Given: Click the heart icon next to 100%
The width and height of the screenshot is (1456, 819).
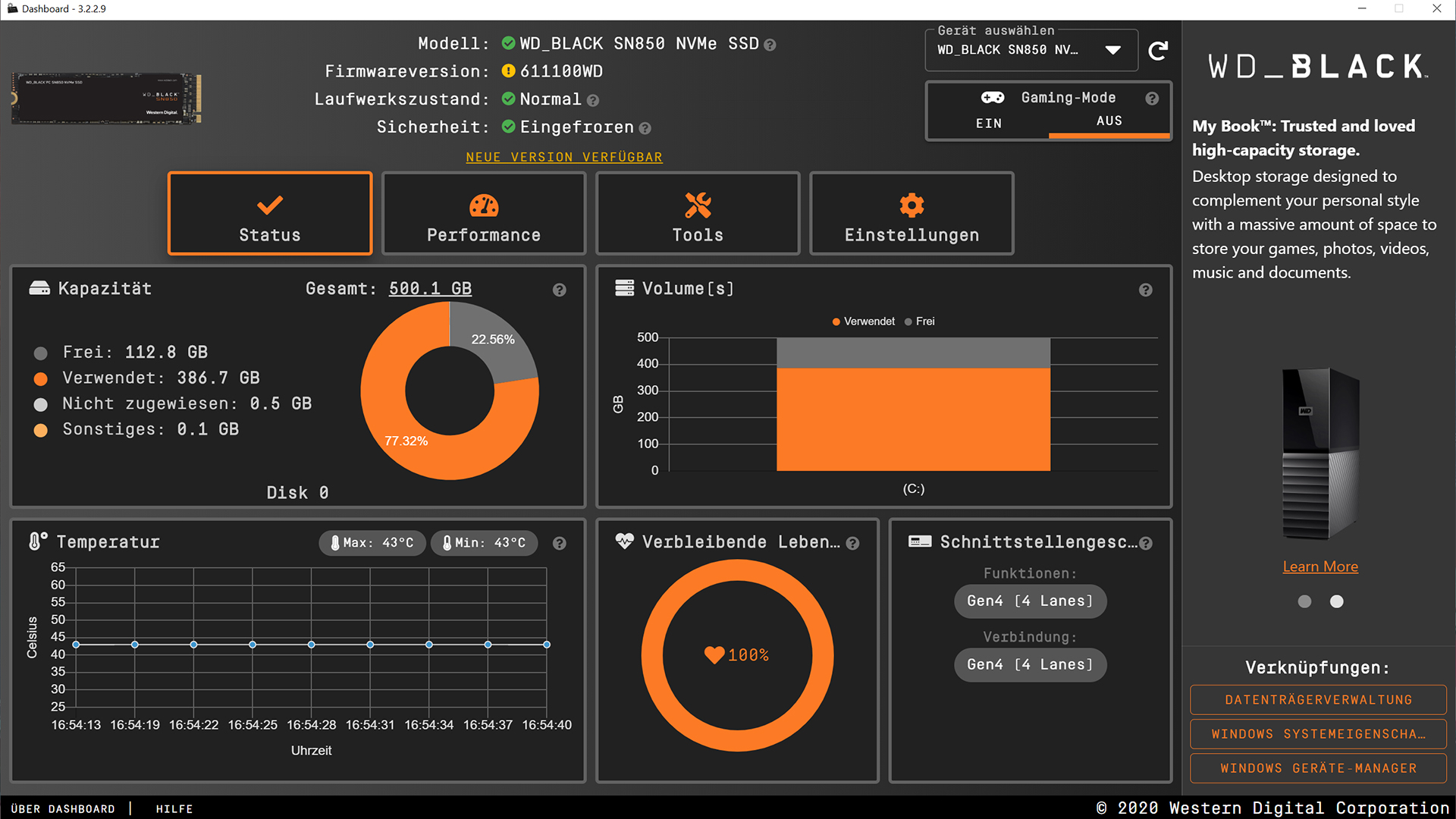Looking at the screenshot, I should (x=714, y=655).
